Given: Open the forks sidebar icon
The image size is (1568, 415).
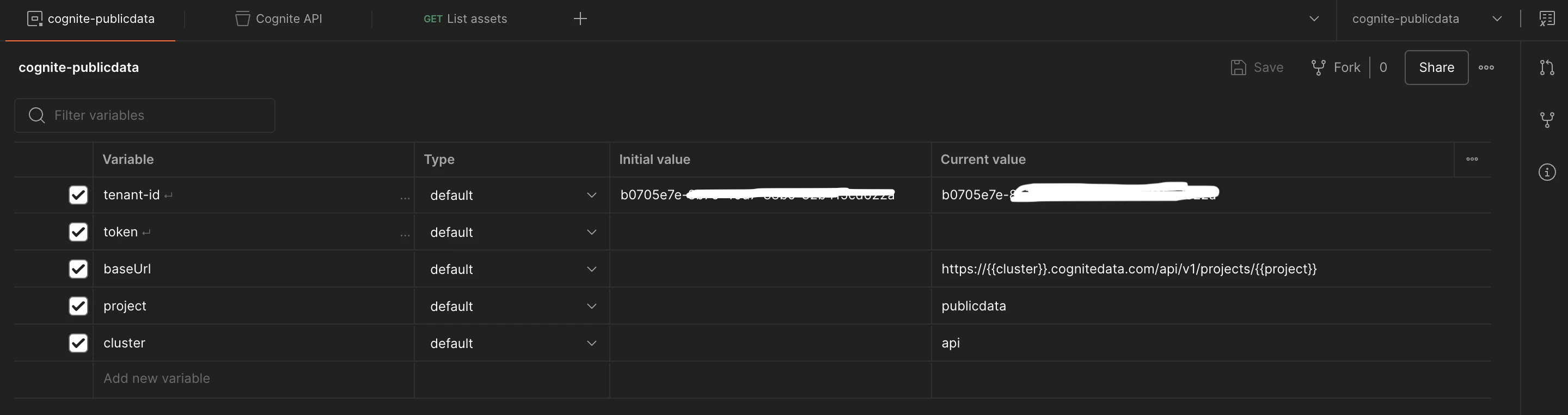Looking at the screenshot, I should 1547,120.
